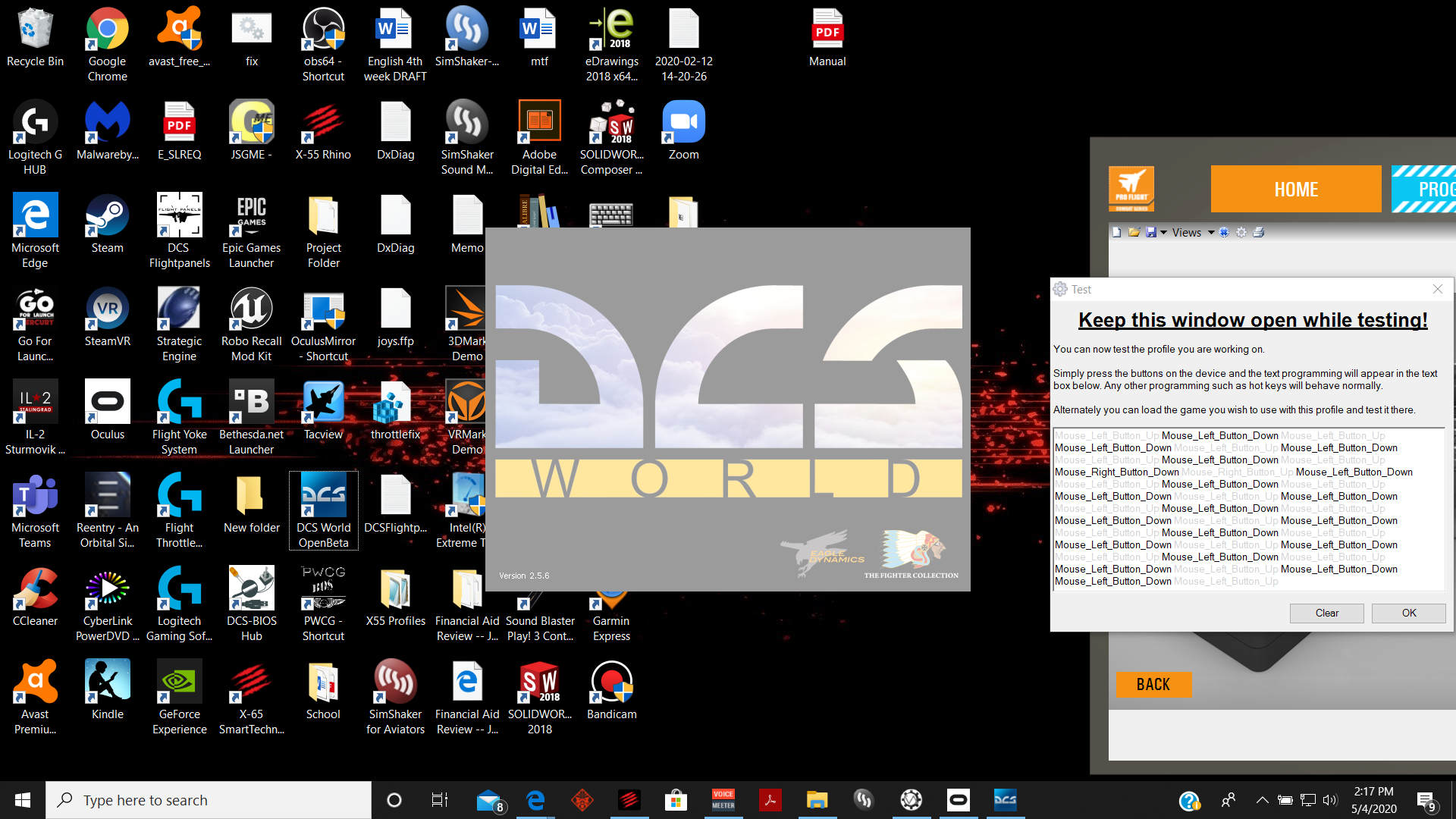Screen dimensions: 1456x819
Task: Select the Steam desktop icon
Action: (x=107, y=224)
